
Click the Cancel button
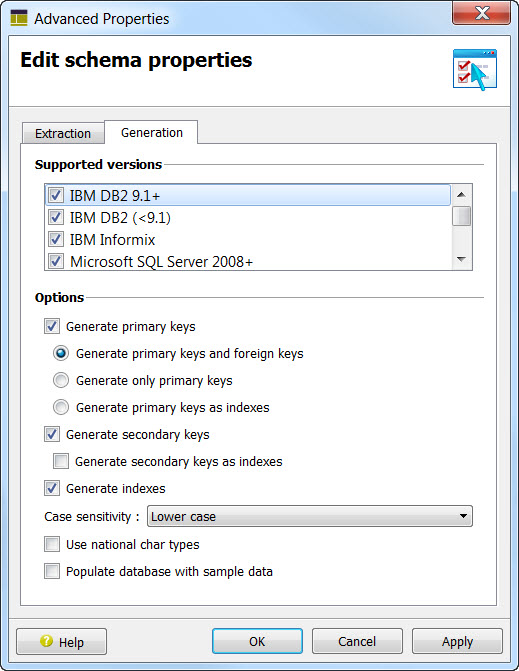click(357, 641)
